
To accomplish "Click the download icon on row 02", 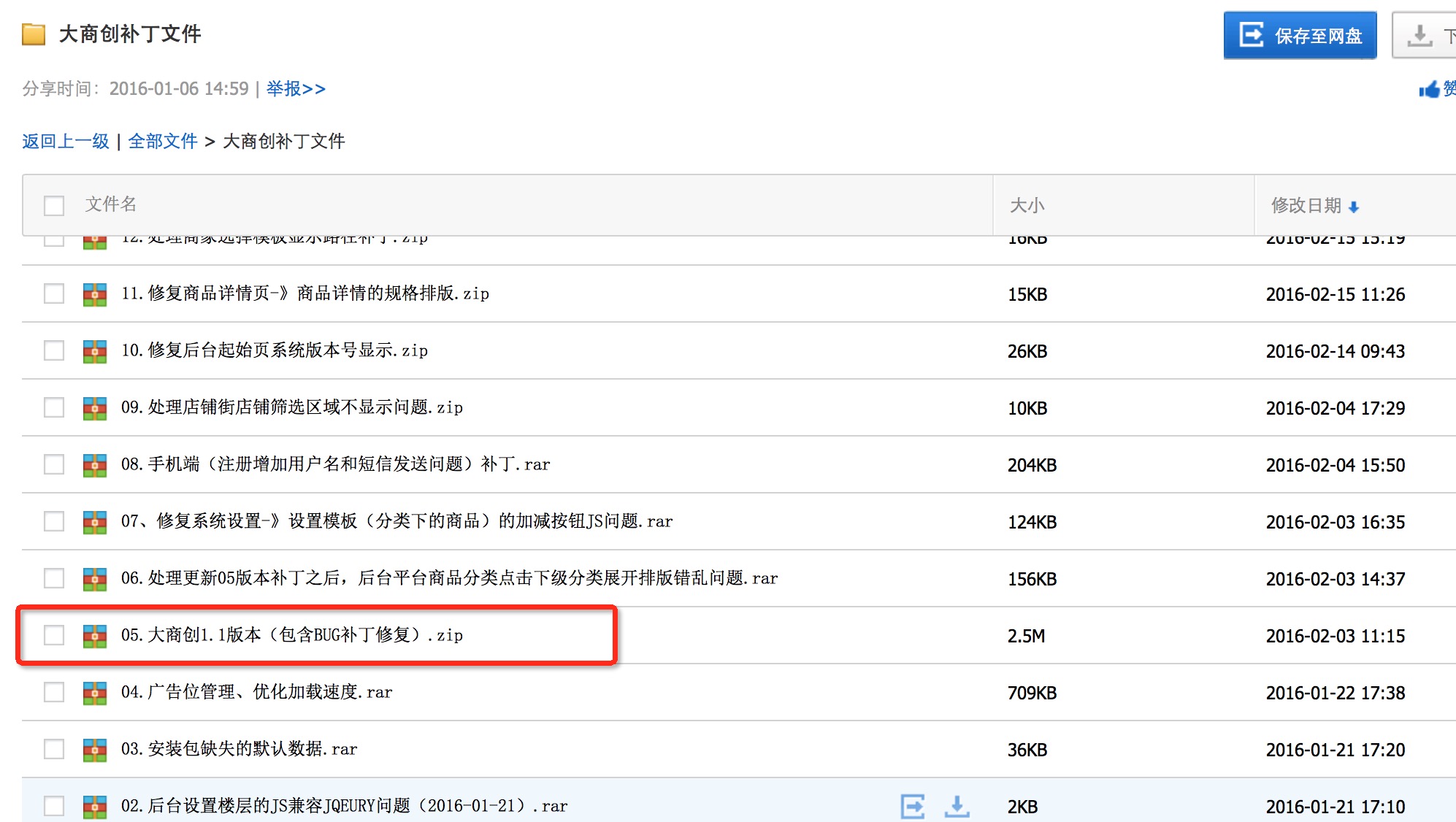I will (957, 806).
